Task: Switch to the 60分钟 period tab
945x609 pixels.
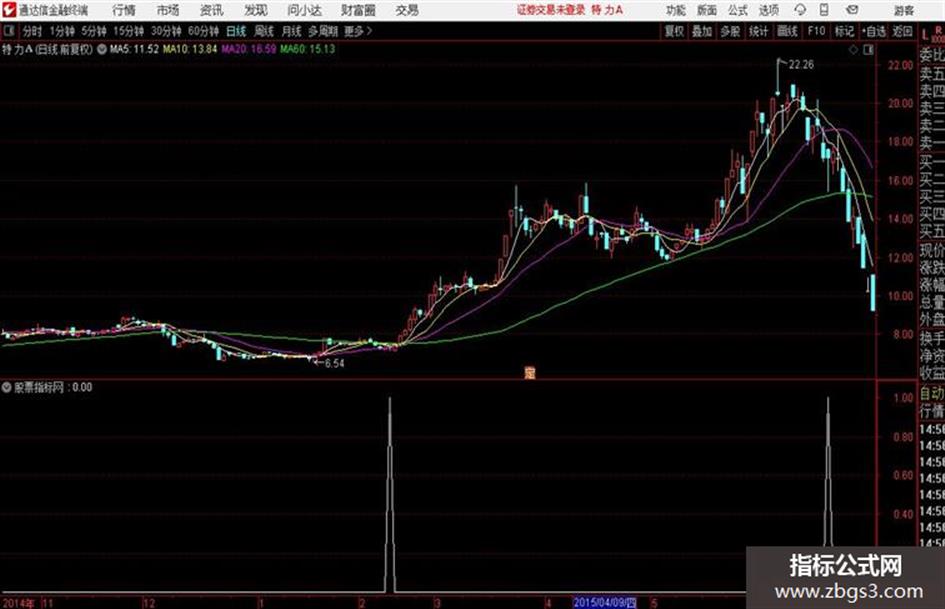Action: click(204, 31)
